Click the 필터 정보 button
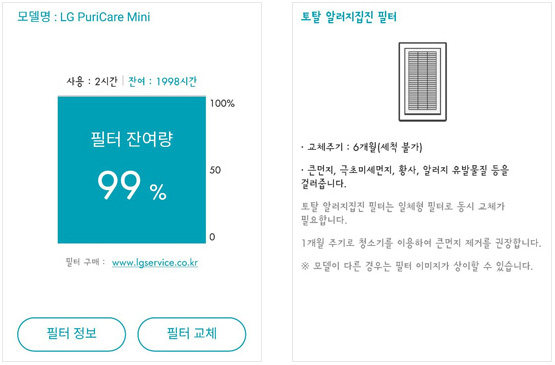The height and width of the screenshot is (365, 555). [x=71, y=334]
